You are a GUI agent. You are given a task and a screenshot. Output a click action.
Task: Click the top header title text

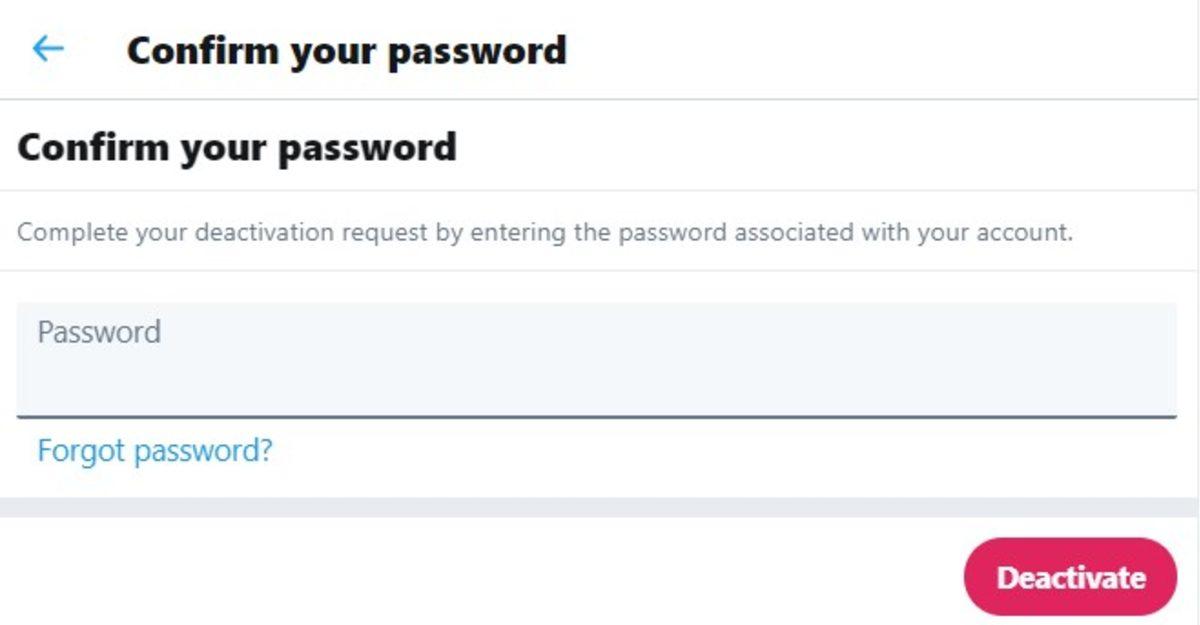(346, 50)
